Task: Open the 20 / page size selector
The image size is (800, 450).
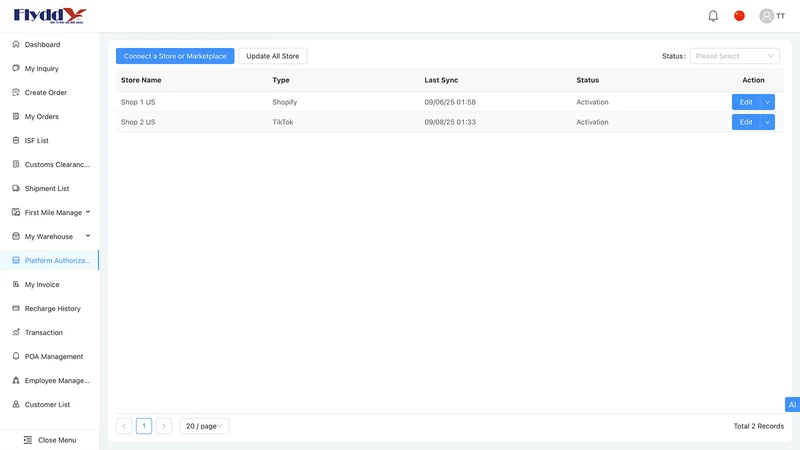Action: point(204,426)
